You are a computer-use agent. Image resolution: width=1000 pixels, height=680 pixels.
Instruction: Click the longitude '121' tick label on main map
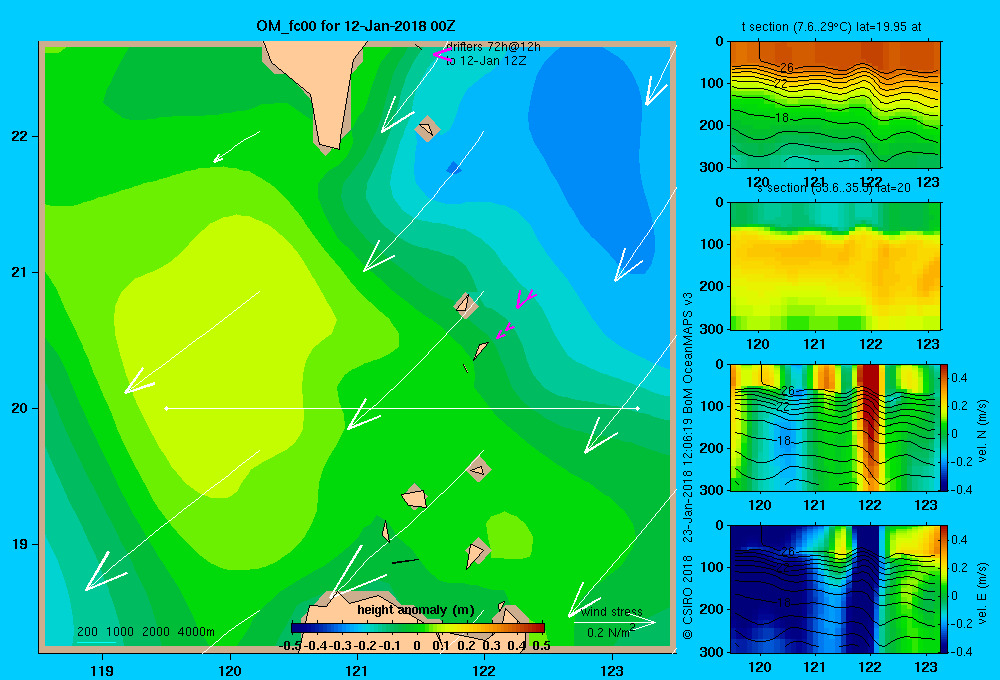point(357,670)
